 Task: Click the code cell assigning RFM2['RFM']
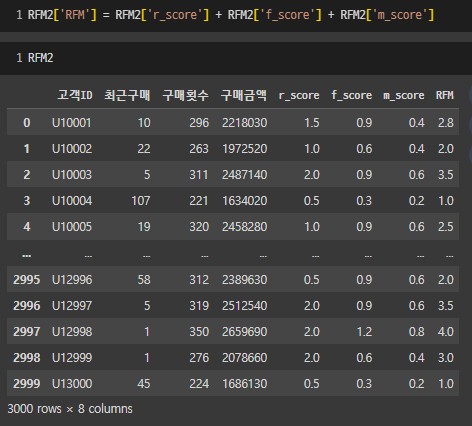[236, 15]
